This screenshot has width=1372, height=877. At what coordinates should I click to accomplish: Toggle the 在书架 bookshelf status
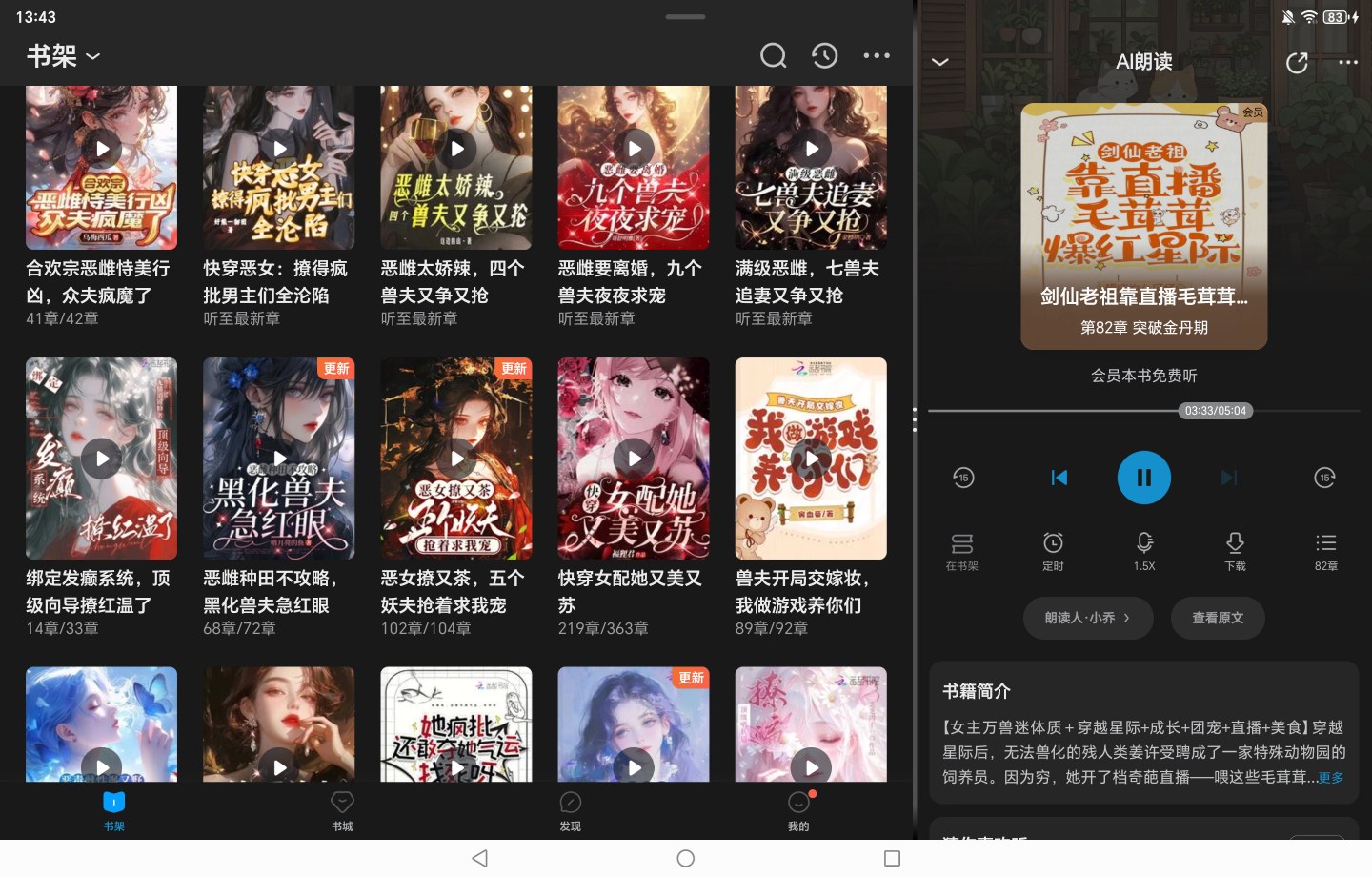point(962,551)
